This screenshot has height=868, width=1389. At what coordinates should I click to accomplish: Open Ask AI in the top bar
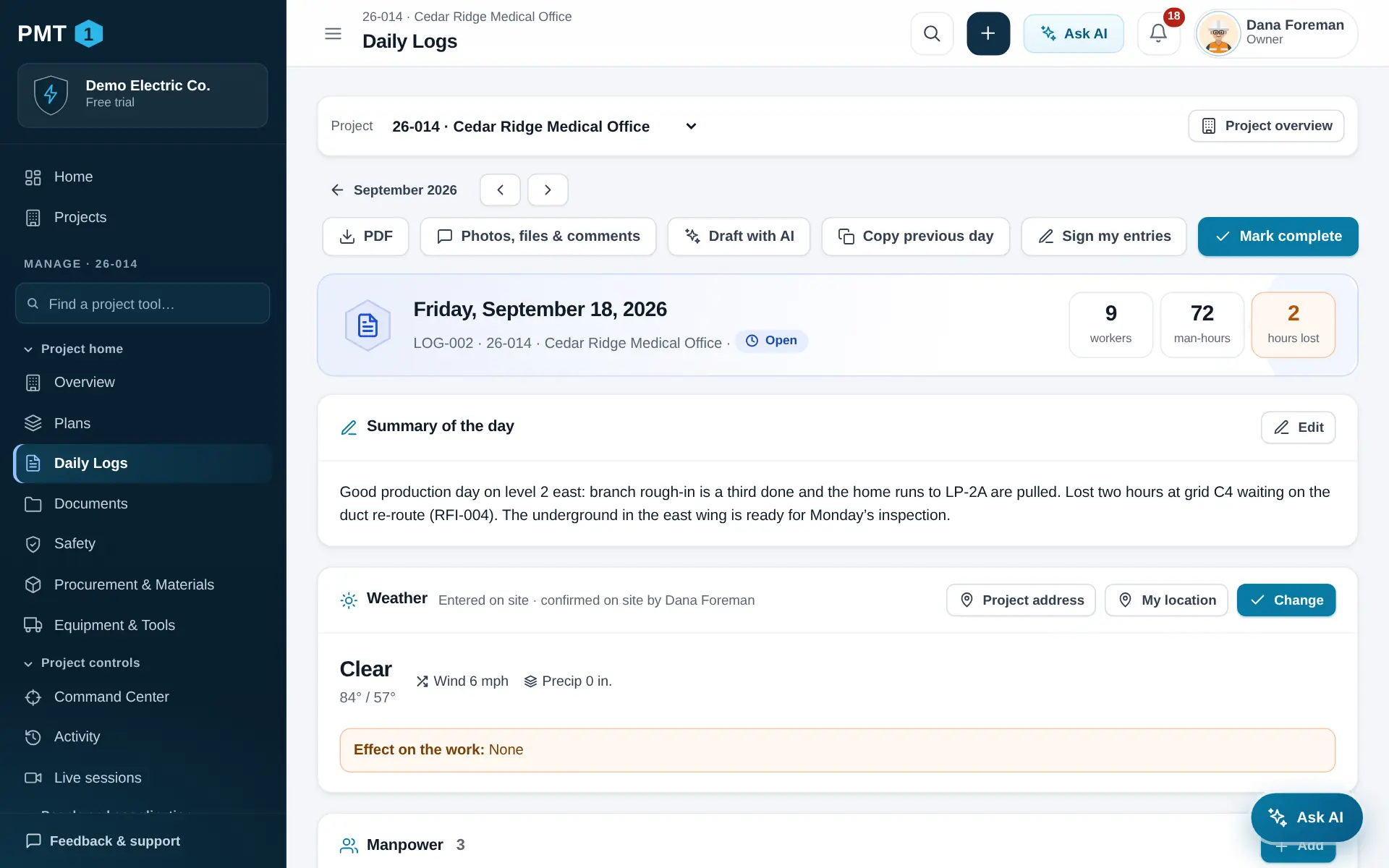pos(1074,33)
